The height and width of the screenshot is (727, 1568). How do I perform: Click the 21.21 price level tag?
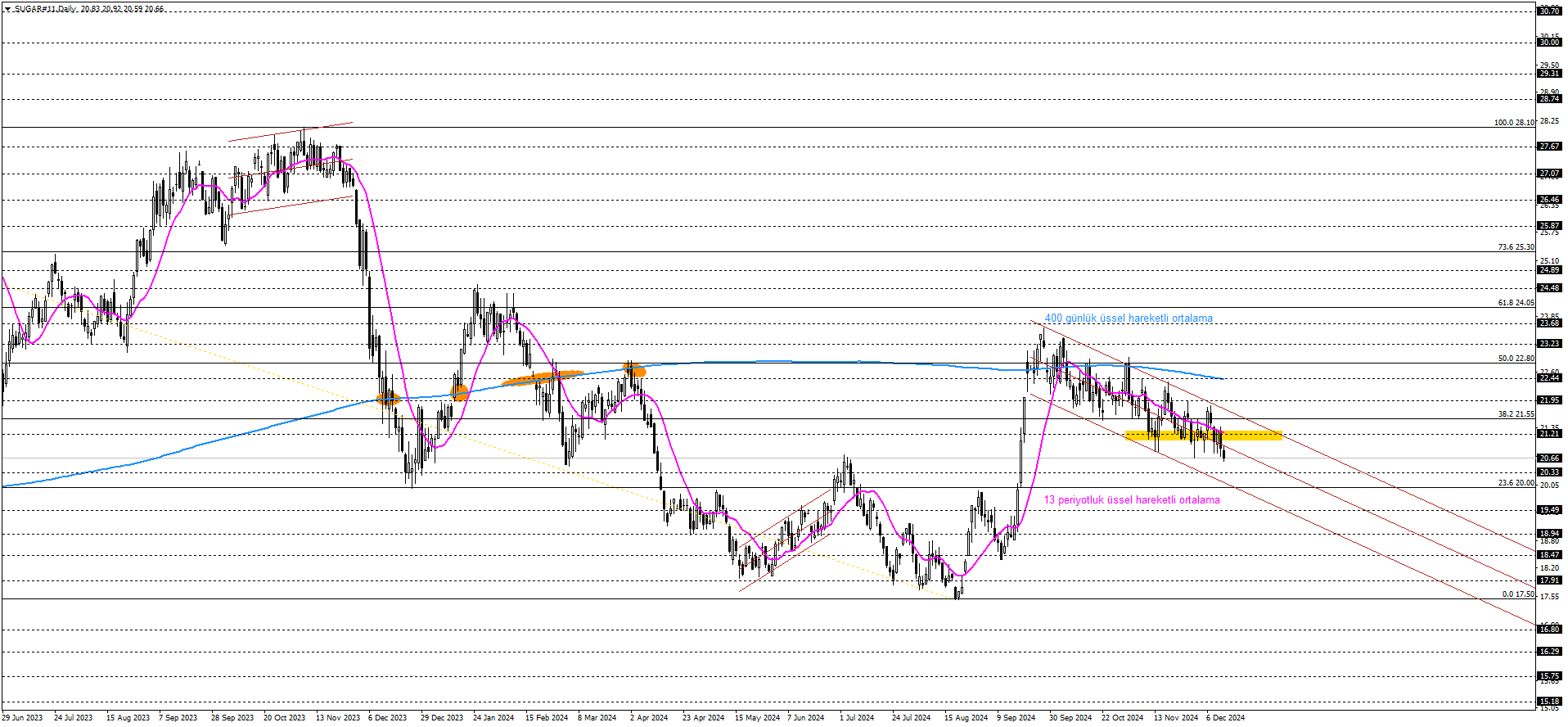(1549, 434)
